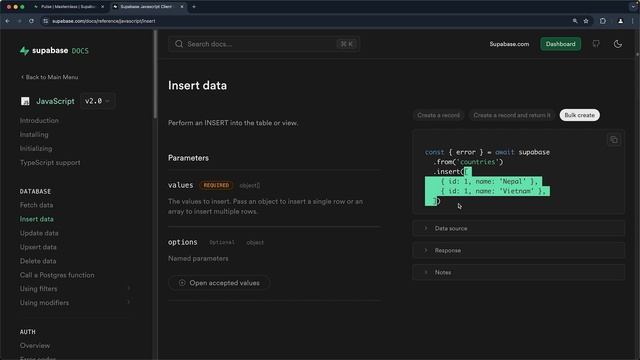This screenshot has width=640, height=360.
Task: Expand the Data source section
Action: tap(518, 229)
